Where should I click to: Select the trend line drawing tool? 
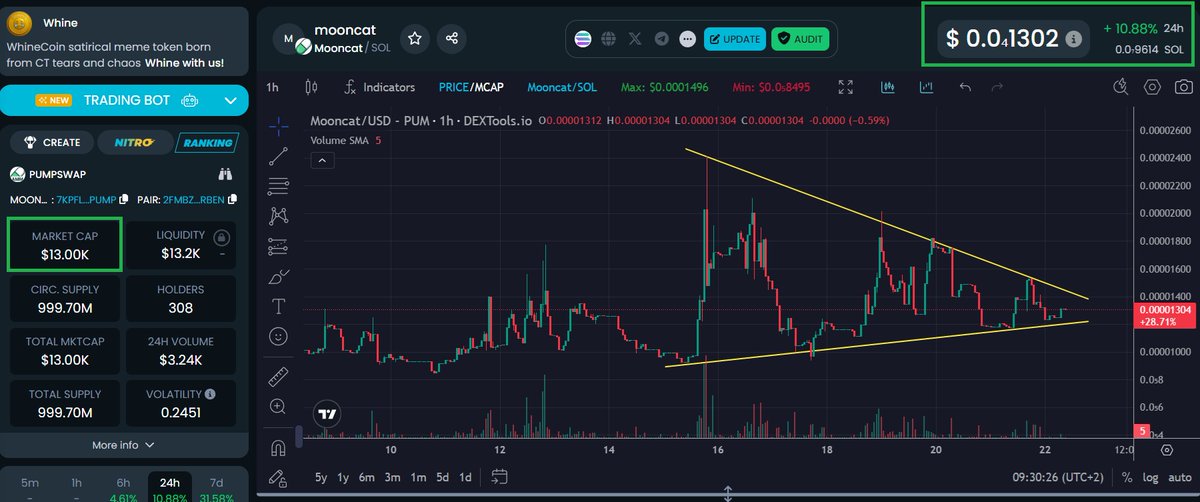point(279,155)
